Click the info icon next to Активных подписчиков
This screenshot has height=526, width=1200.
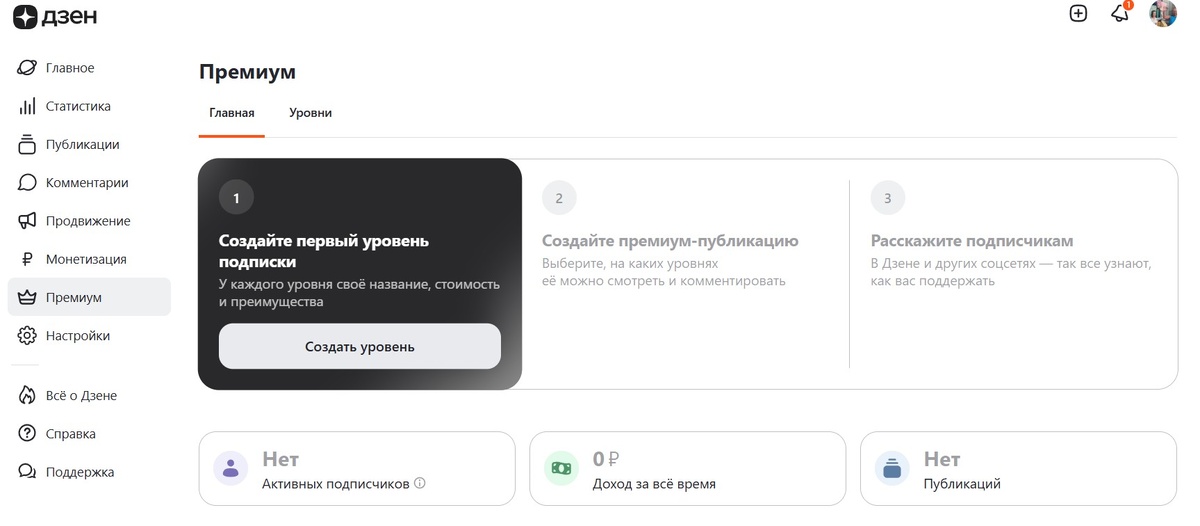click(420, 483)
